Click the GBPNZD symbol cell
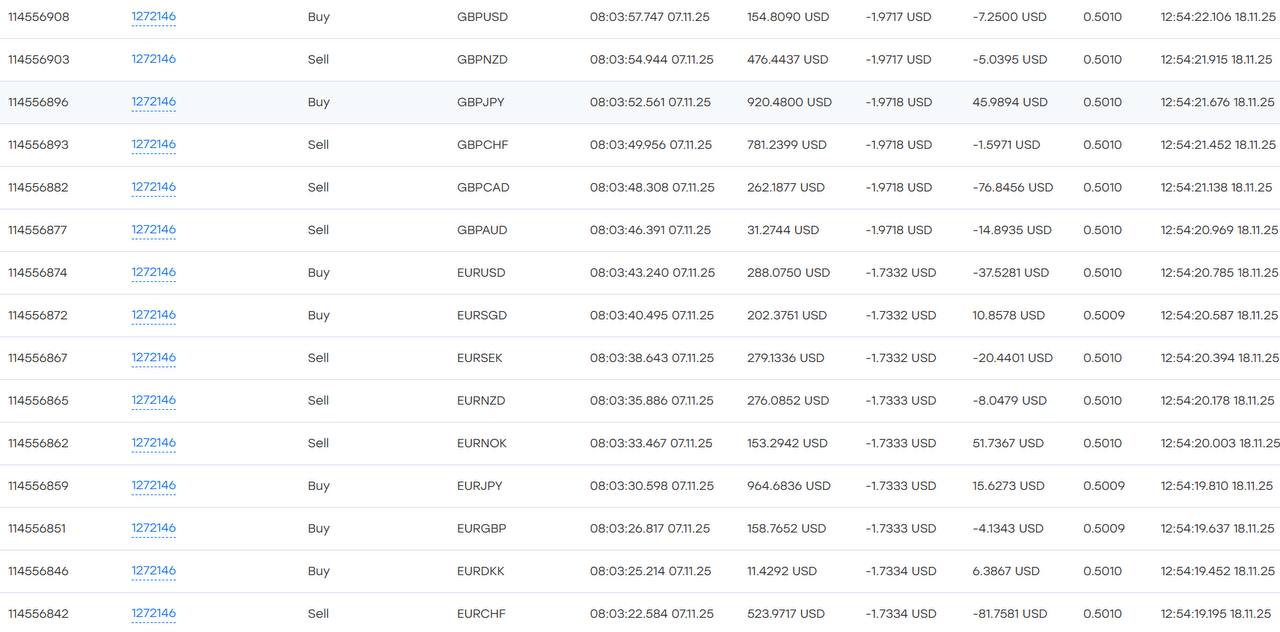The height and width of the screenshot is (632, 1280). click(x=482, y=59)
